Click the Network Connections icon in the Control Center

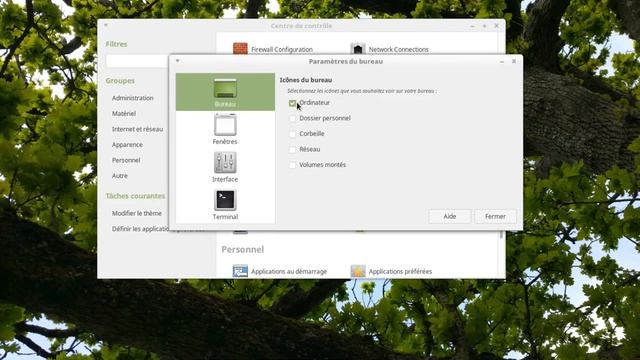tap(358, 49)
